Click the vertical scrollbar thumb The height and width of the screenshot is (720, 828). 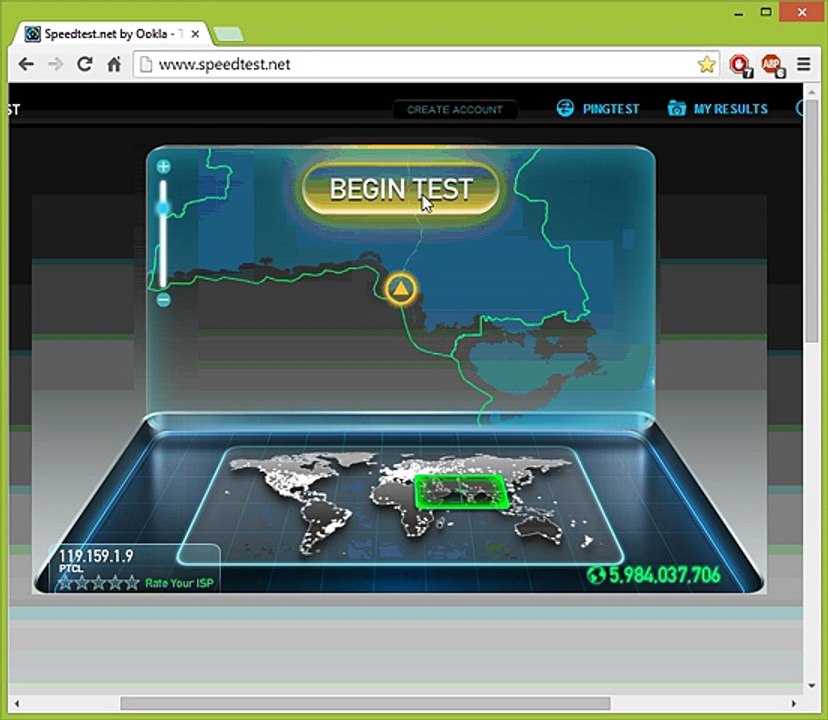[x=812, y=222]
